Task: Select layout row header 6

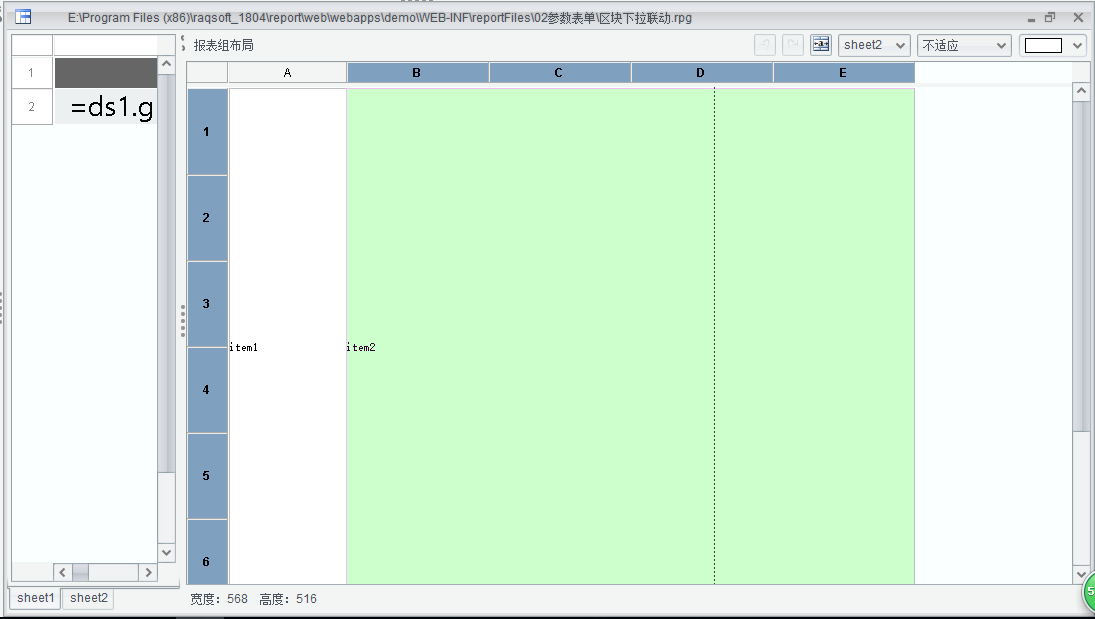Action: click(207, 552)
